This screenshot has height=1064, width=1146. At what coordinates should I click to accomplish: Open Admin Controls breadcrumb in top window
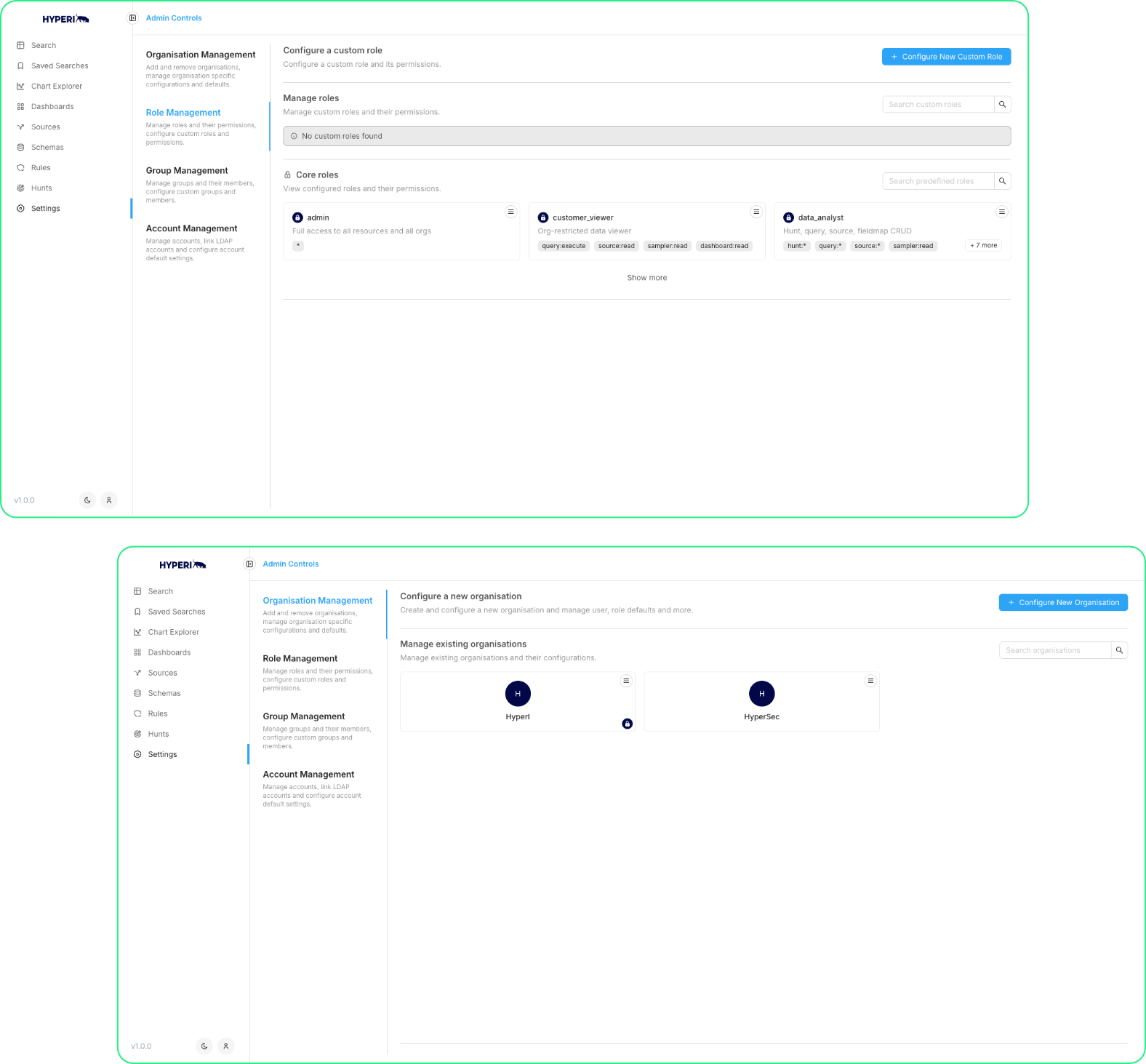pyautogui.click(x=174, y=18)
